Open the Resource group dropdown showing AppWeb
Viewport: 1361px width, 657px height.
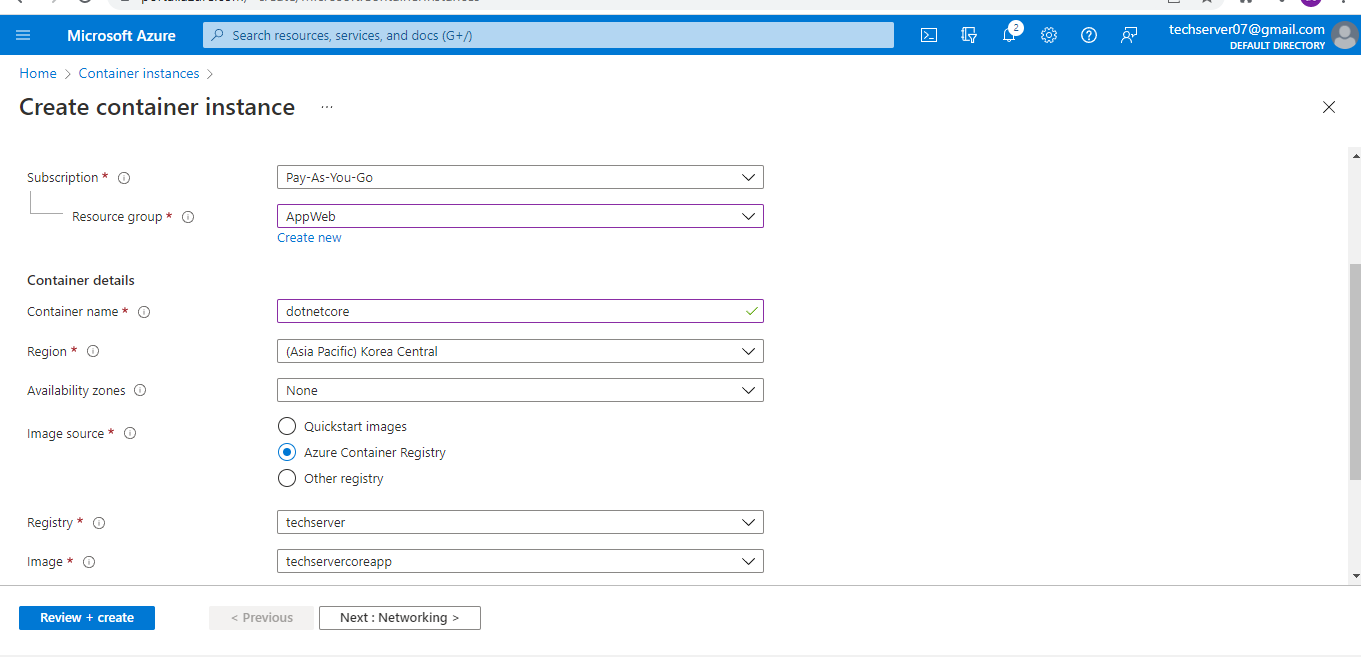520,216
